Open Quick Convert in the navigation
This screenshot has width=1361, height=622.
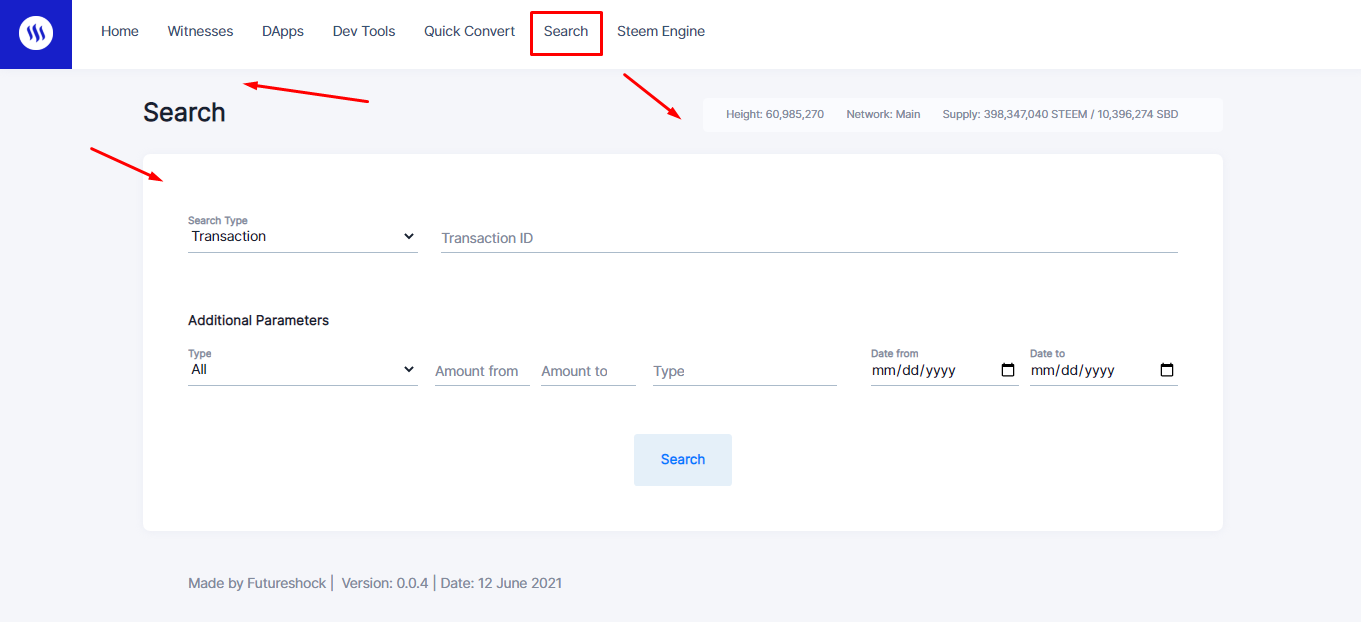(470, 31)
